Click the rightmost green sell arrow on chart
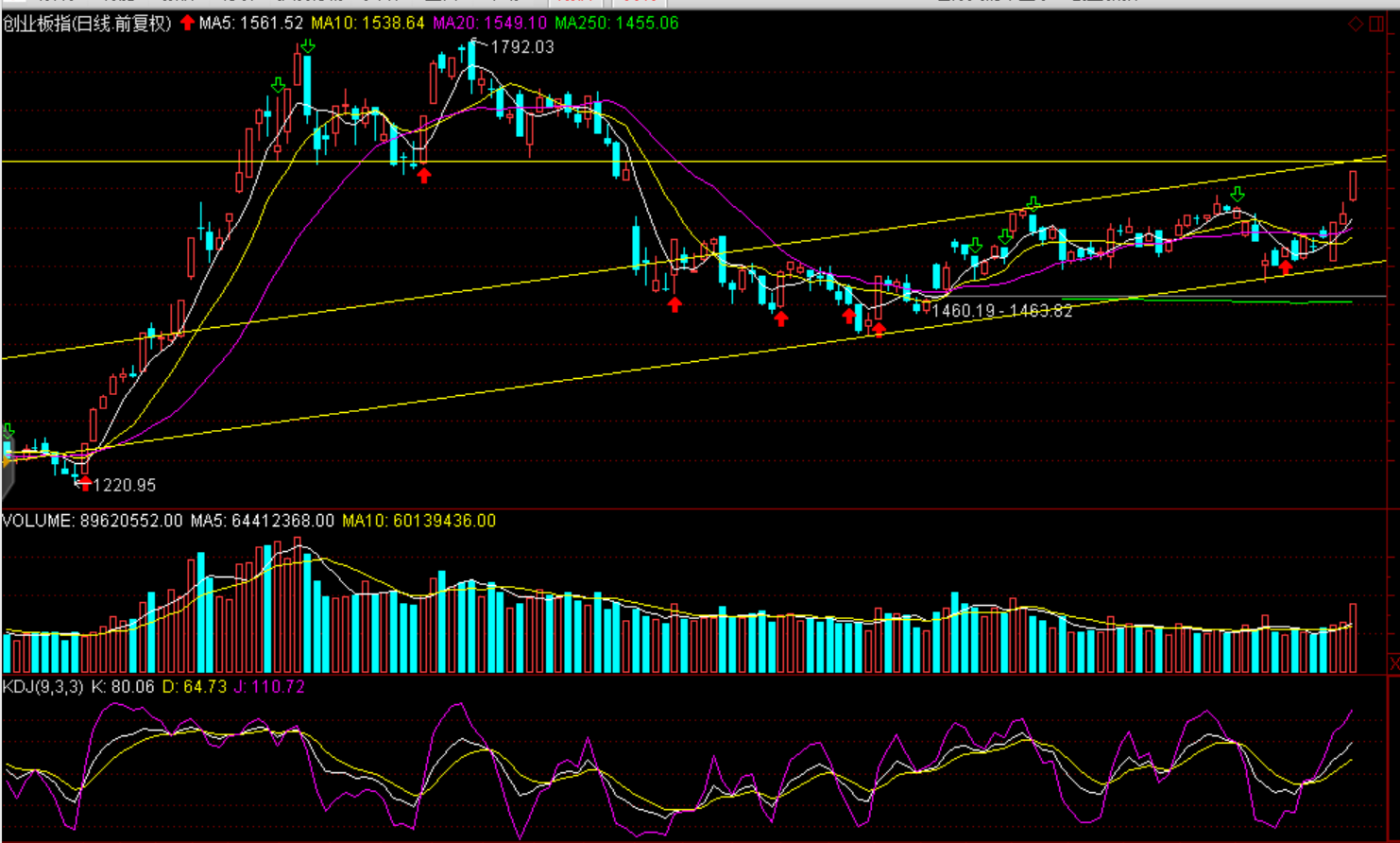The image size is (1400, 843). [x=1237, y=195]
